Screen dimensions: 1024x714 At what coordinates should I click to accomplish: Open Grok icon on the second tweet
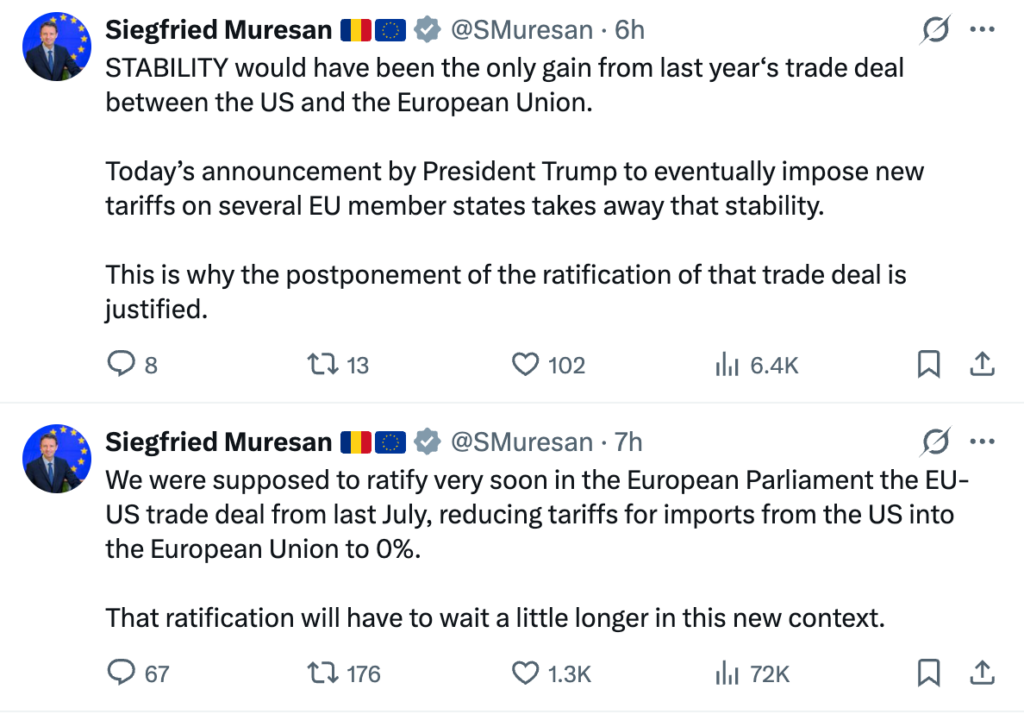[935, 441]
